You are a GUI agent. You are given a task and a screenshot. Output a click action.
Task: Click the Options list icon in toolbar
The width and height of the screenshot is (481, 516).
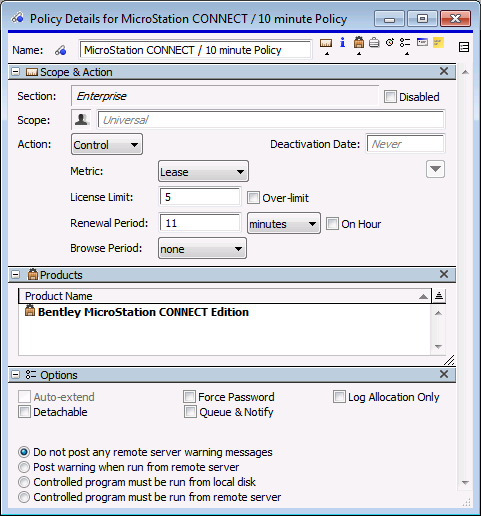pyautogui.click(x=405, y=43)
